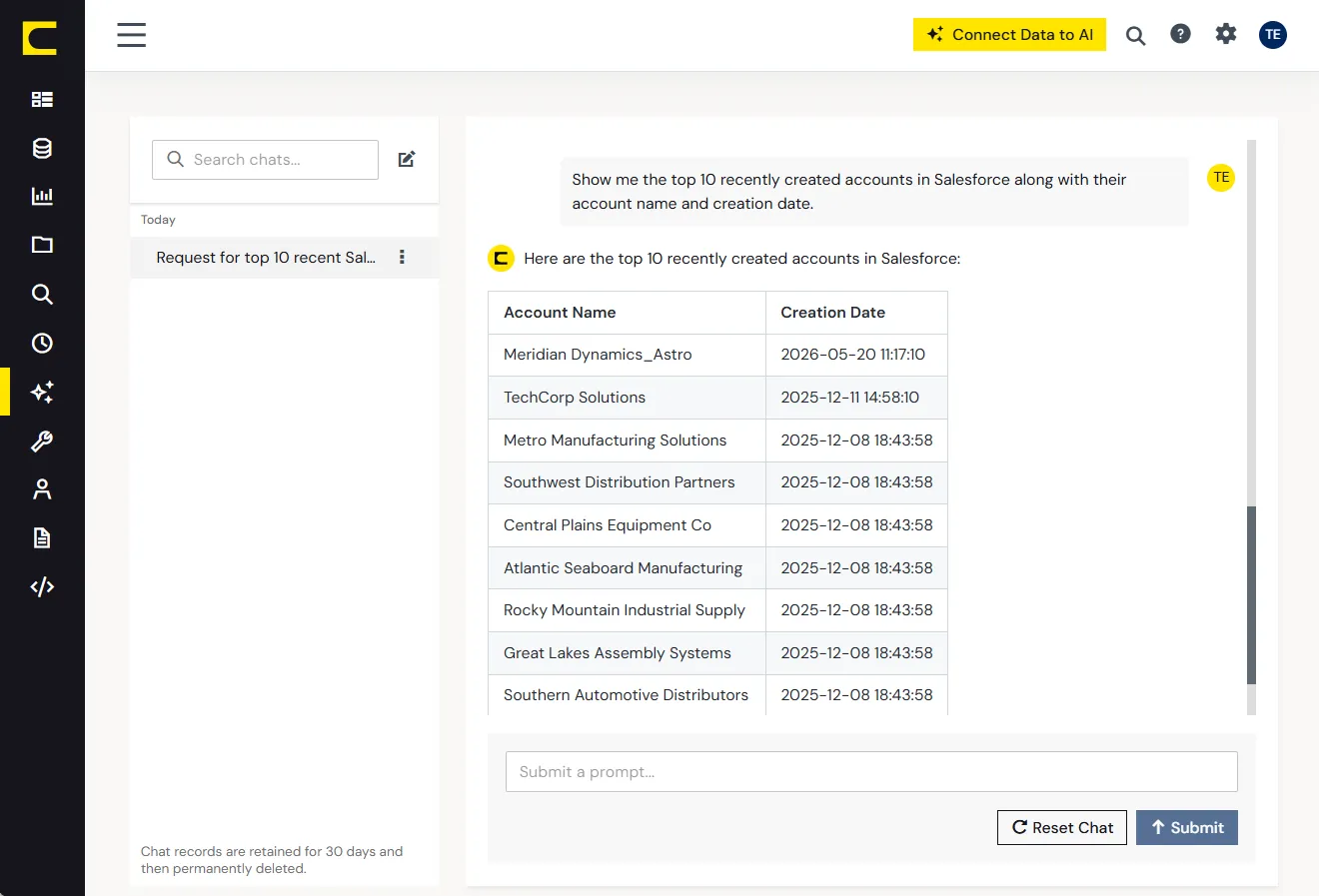The image size is (1319, 896).
Task: Open three-dot menu for Salesforce chat
Action: (402, 257)
